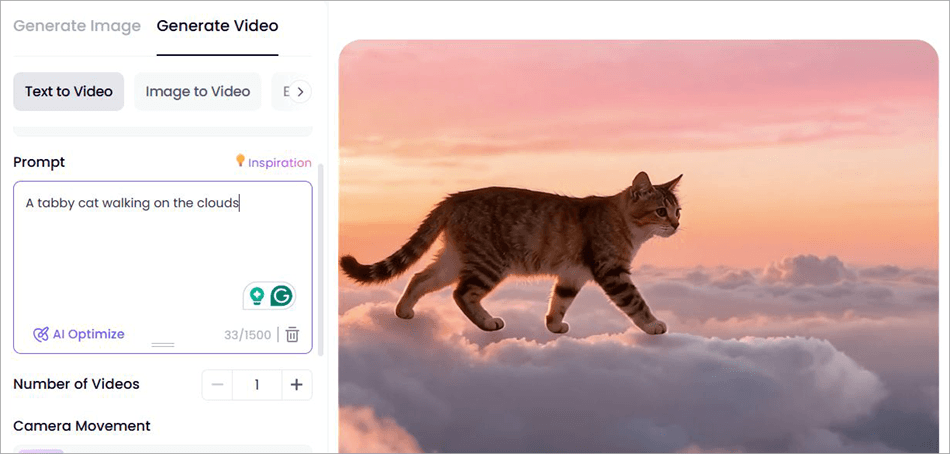Decrease the Number of Videos
Image resolution: width=950 pixels, height=454 pixels.
pyautogui.click(x=218, y=385)
